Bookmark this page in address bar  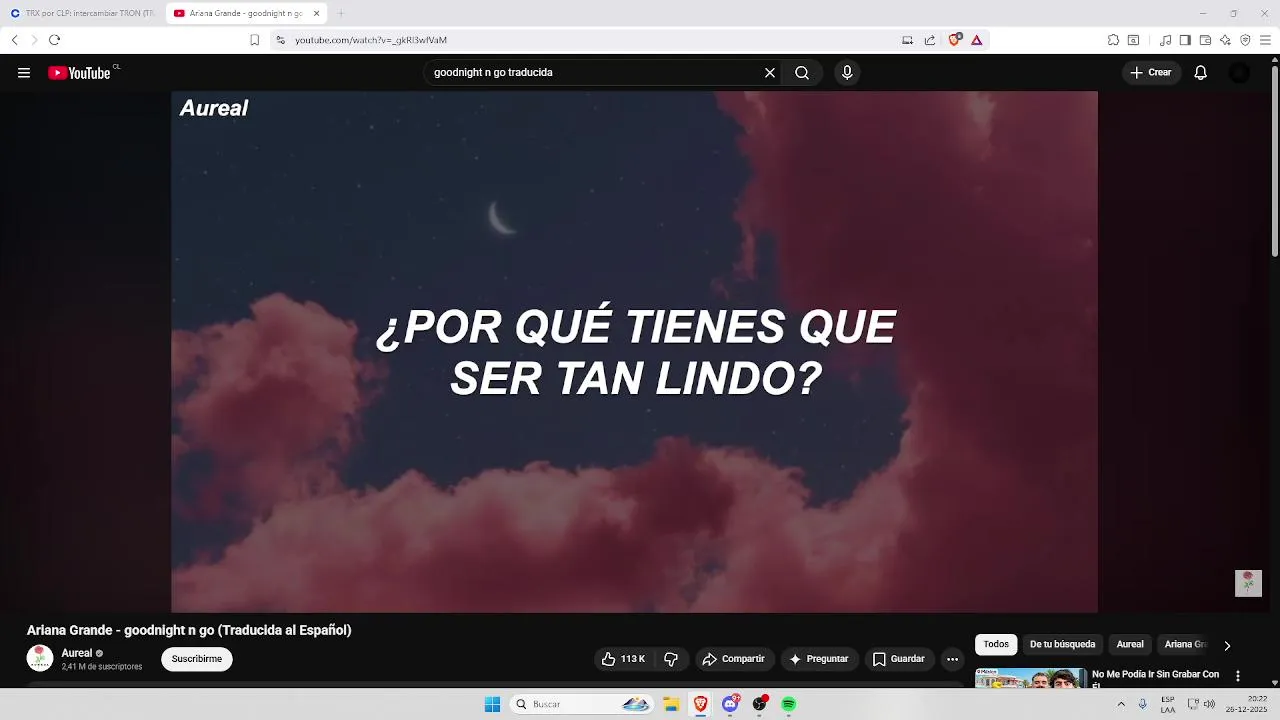coord(254,40)
